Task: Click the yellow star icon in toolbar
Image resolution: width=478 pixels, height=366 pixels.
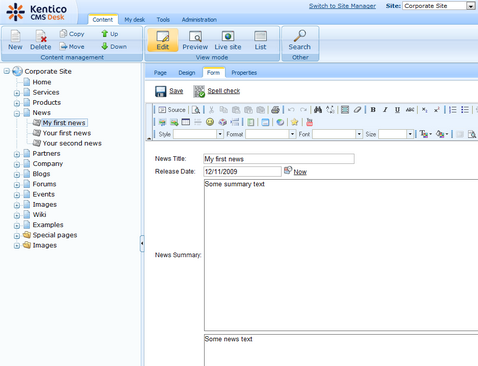Action: point(294,122)
